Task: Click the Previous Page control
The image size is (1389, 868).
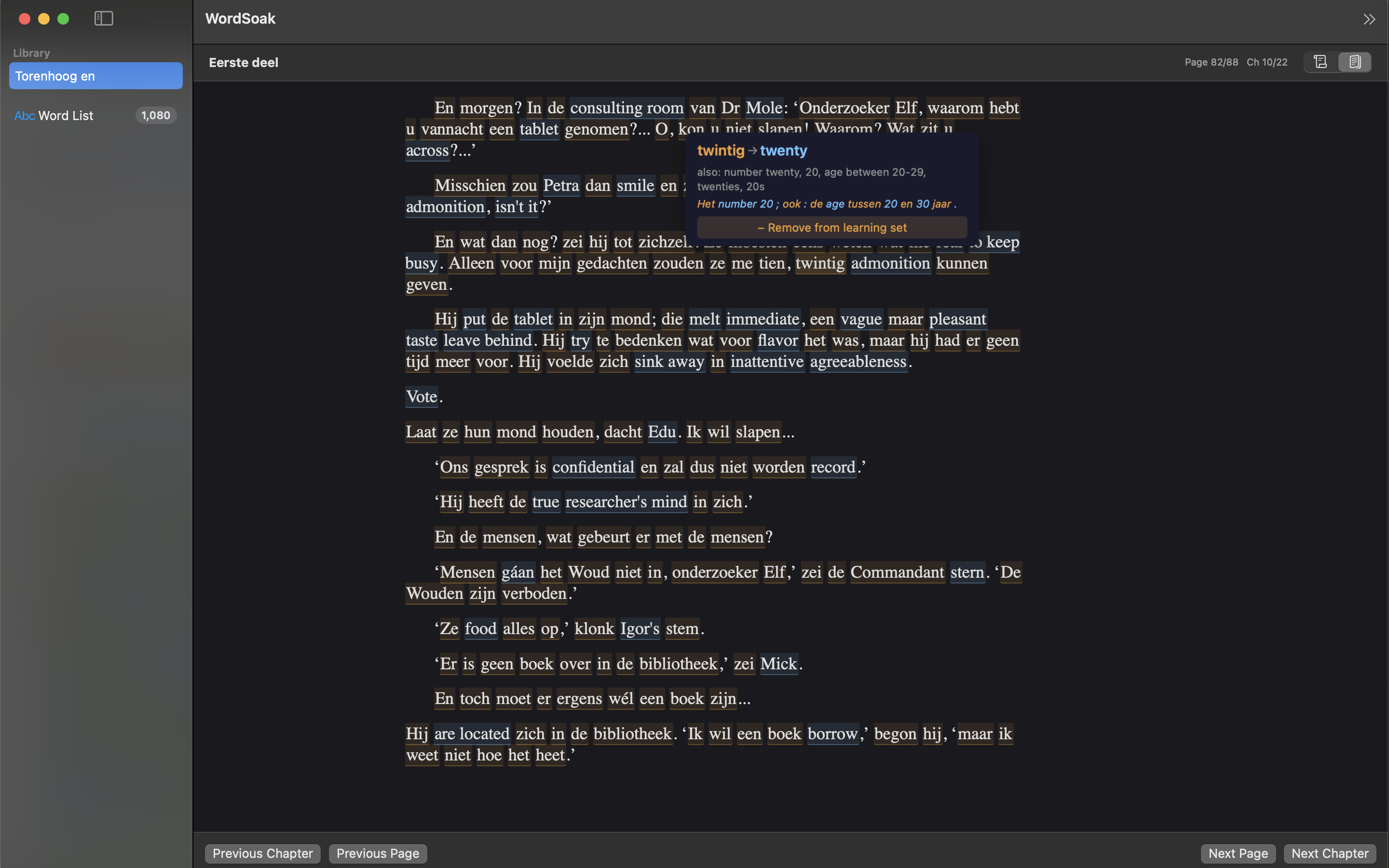Action: click(377, 854)
